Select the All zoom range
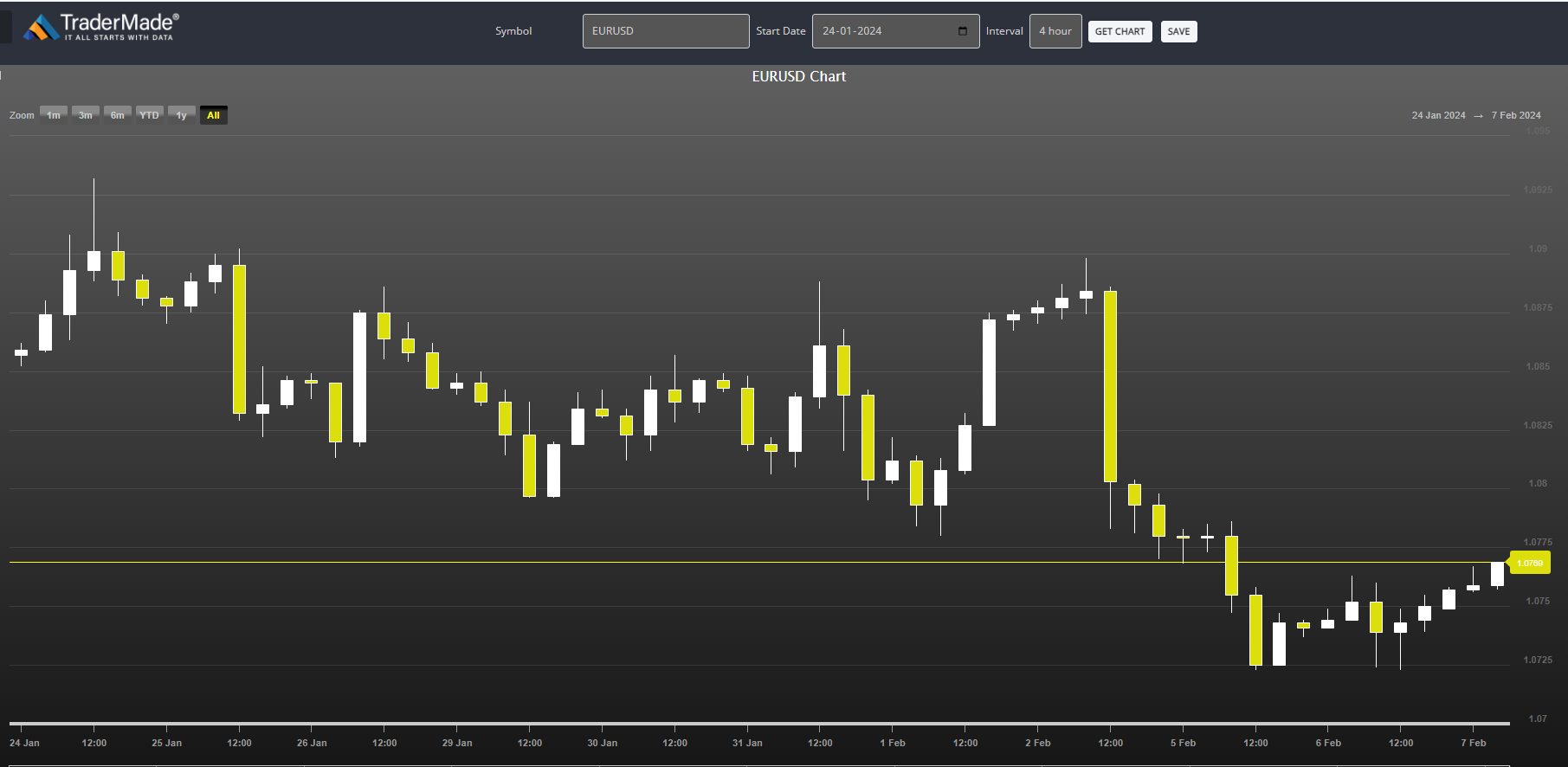 [214, 115]
